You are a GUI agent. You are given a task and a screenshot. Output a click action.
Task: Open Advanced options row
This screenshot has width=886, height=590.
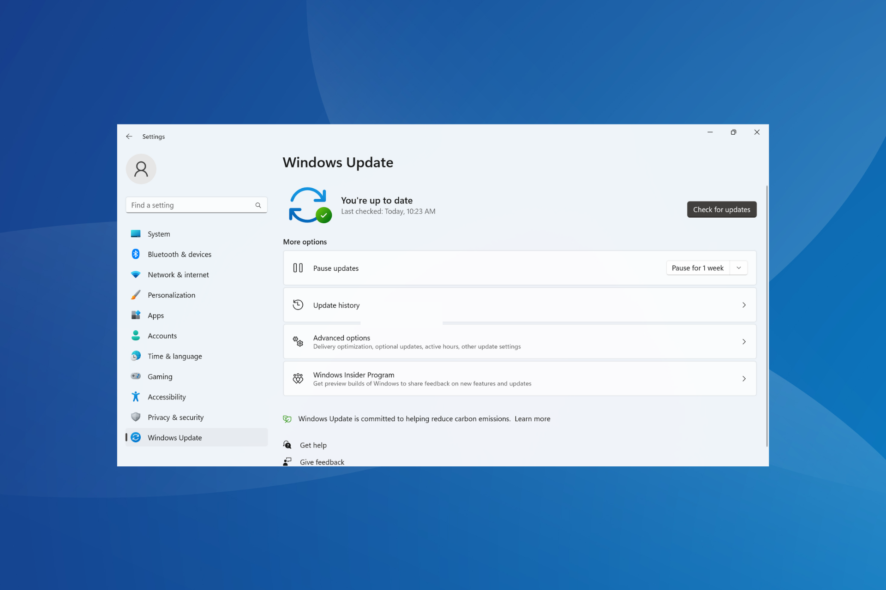click(x=519, y=342)
